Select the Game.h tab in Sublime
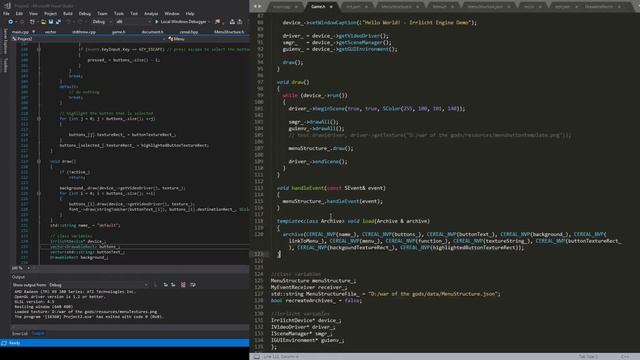The width and height of the screenshot is (640, 360). pyautogui.click(x=318, y=7)
